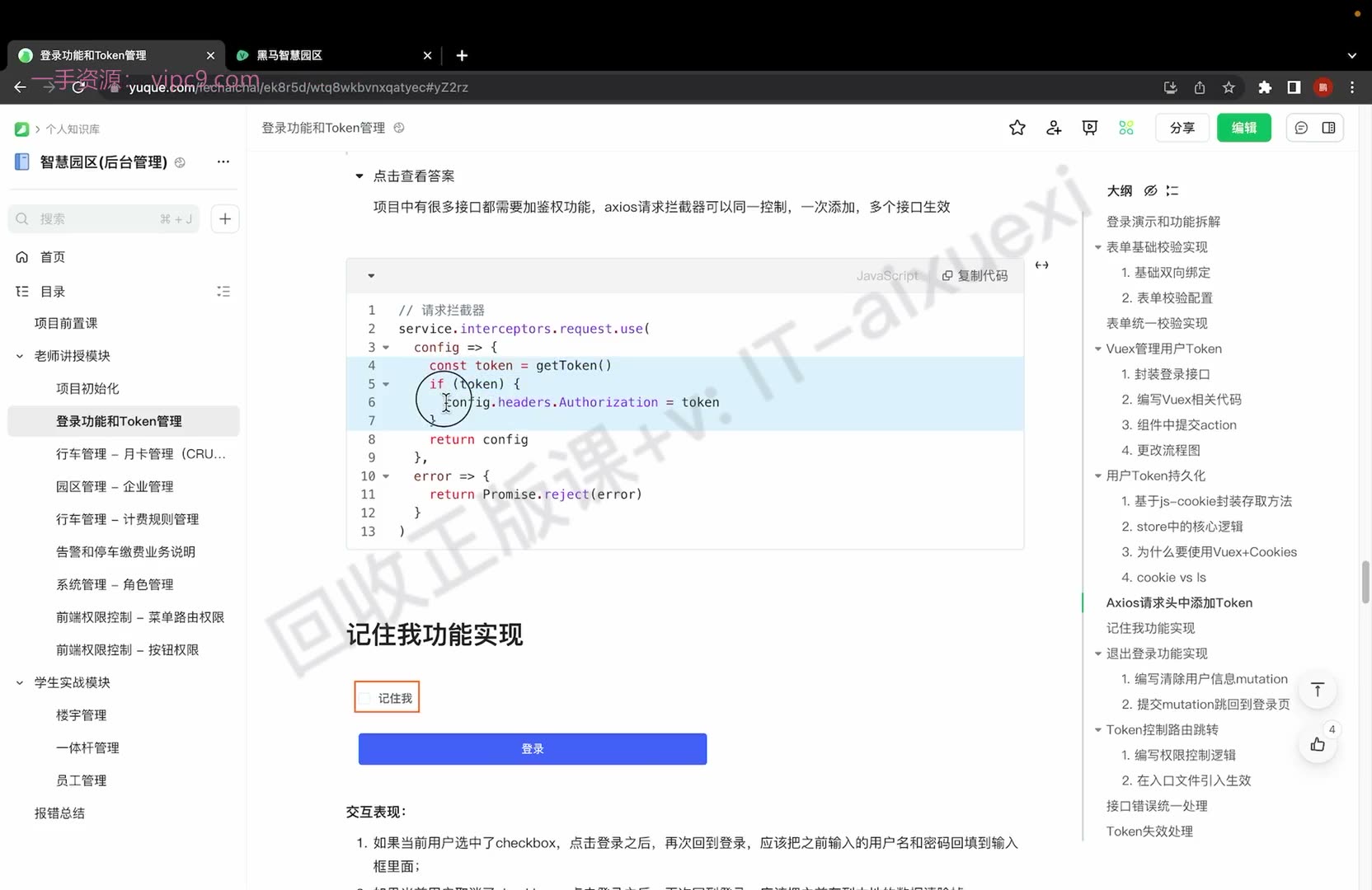
Task: Hide the outline with the eye icon
Action: pos(1150,190)
